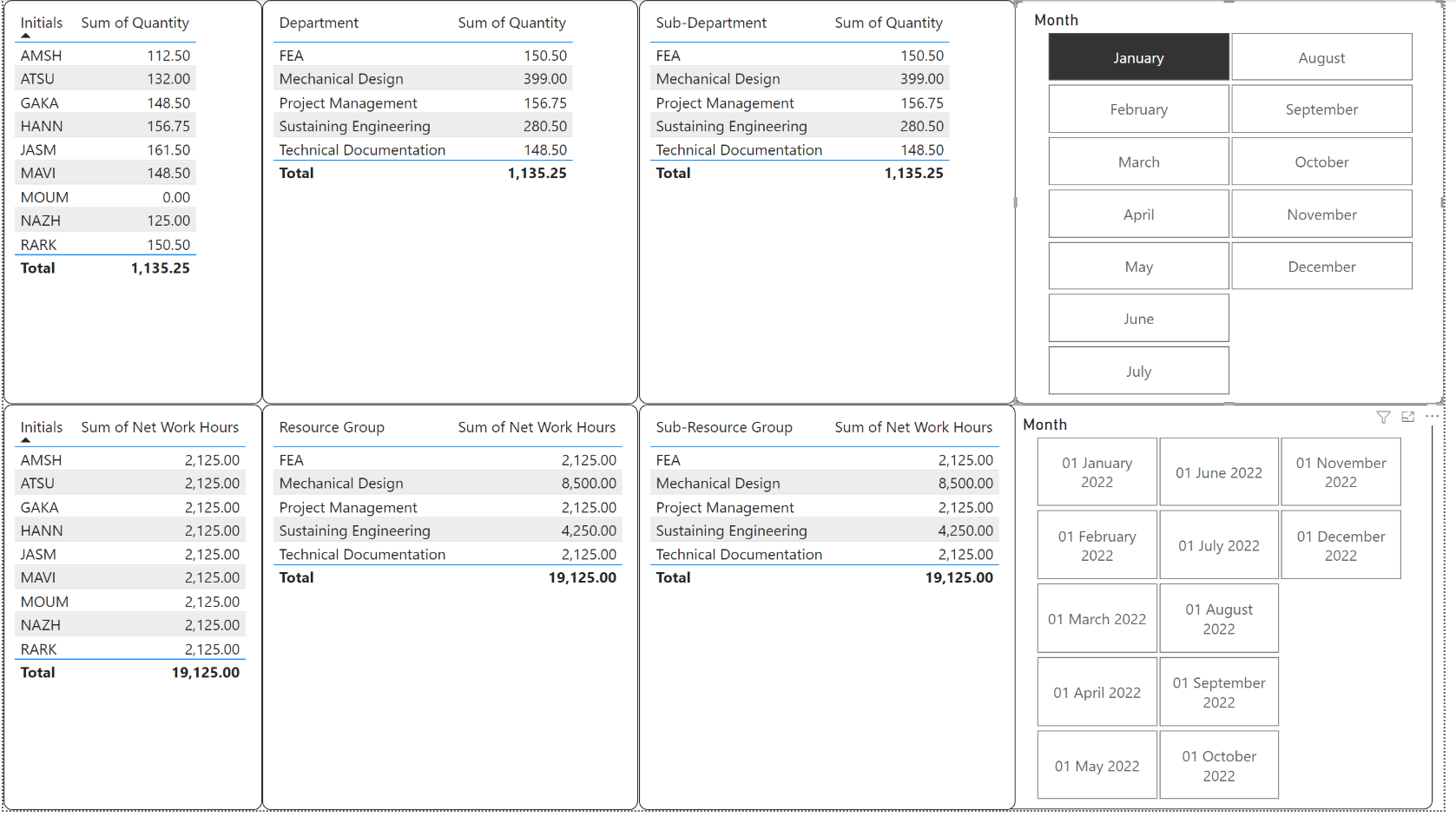The width and height of the screenshot is (1456, 817).
Task: Click Mechanical Design in the Department table
Action: pyautogui.click(x=341, y=79)
